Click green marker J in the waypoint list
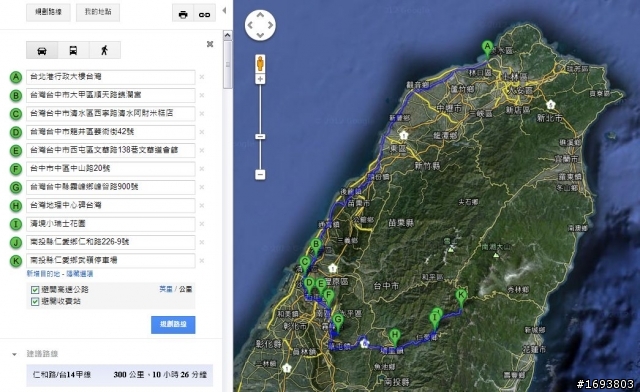The width and height of the screenshot is (640, 392). pyautogui.click(x=16, y=242)
